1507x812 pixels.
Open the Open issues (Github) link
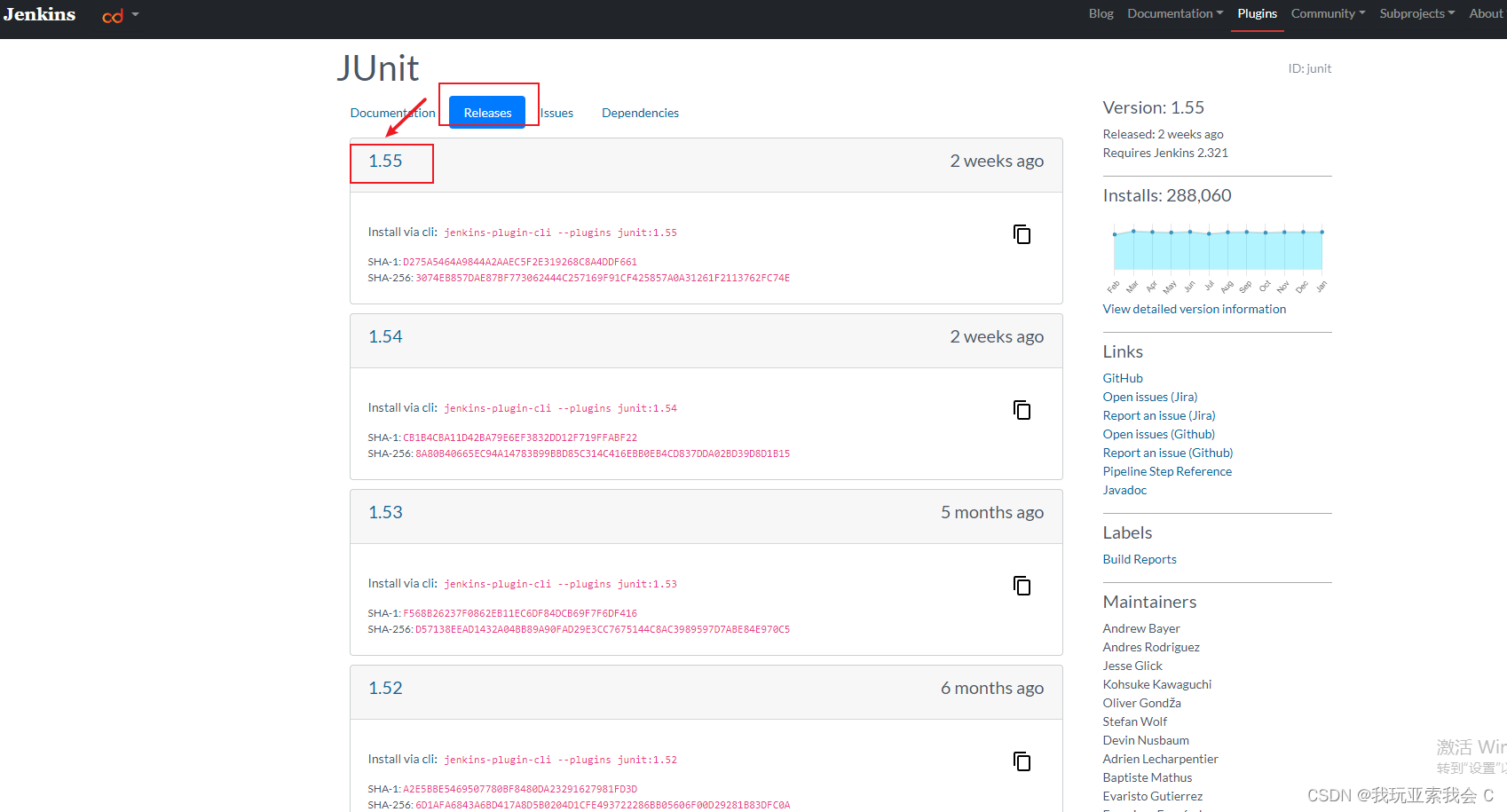(1159, 434)
